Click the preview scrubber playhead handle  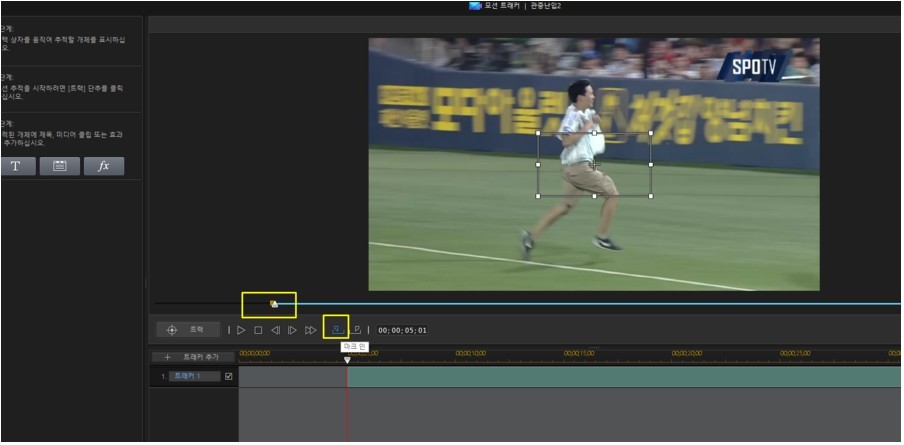274,303
